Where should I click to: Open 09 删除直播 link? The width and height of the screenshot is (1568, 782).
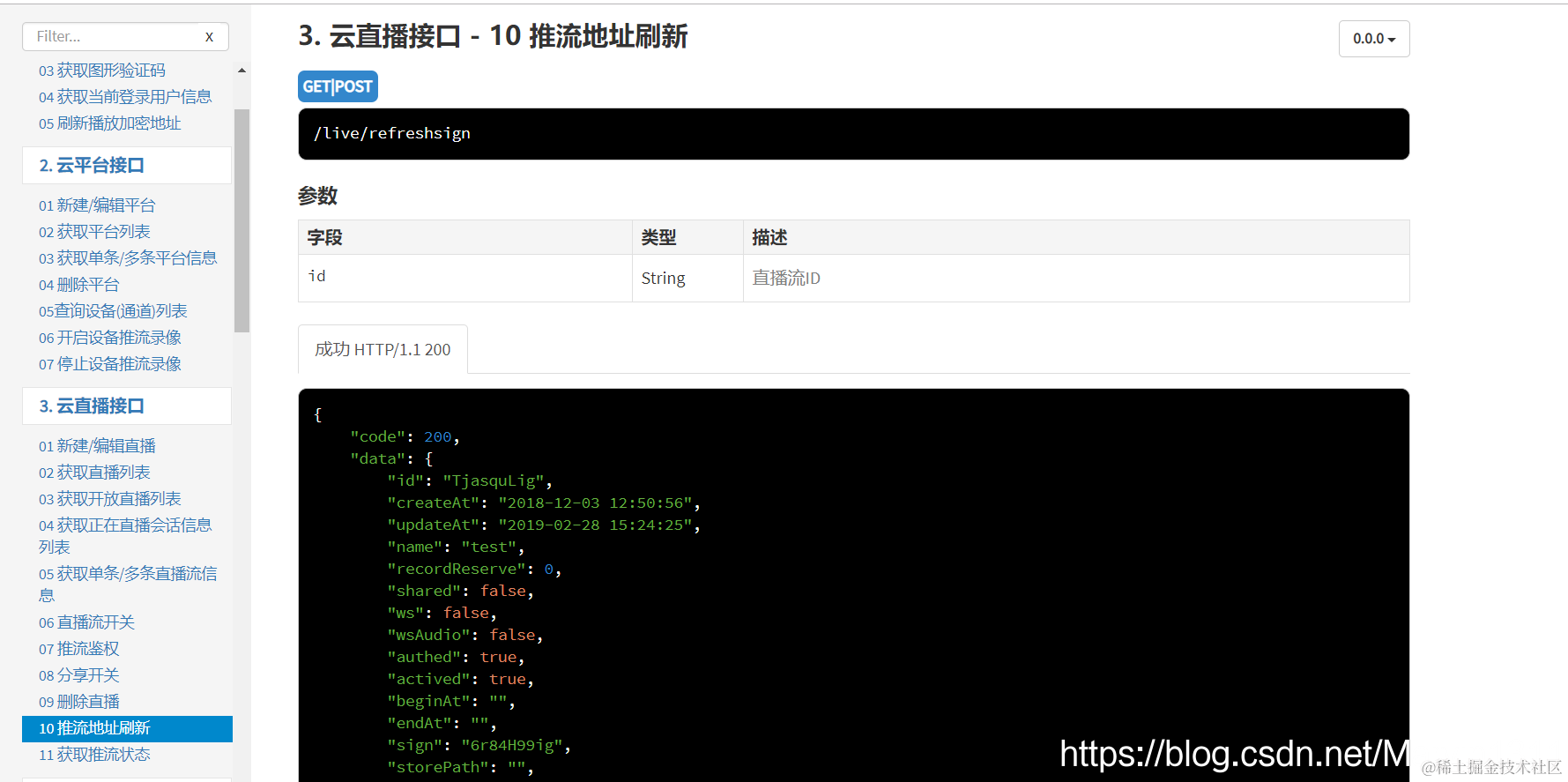79,702
